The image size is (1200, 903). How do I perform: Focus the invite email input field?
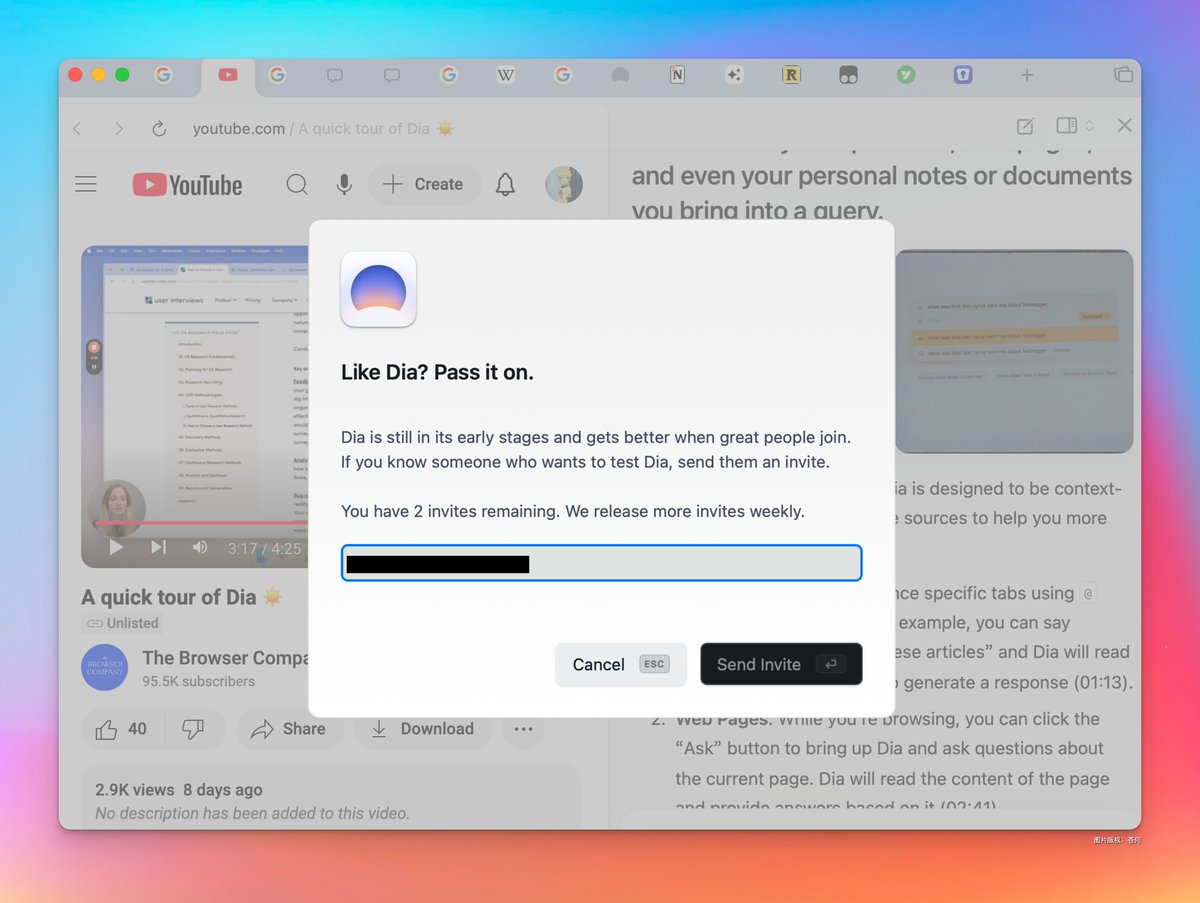pyautogui.click(x=601, y=563)
